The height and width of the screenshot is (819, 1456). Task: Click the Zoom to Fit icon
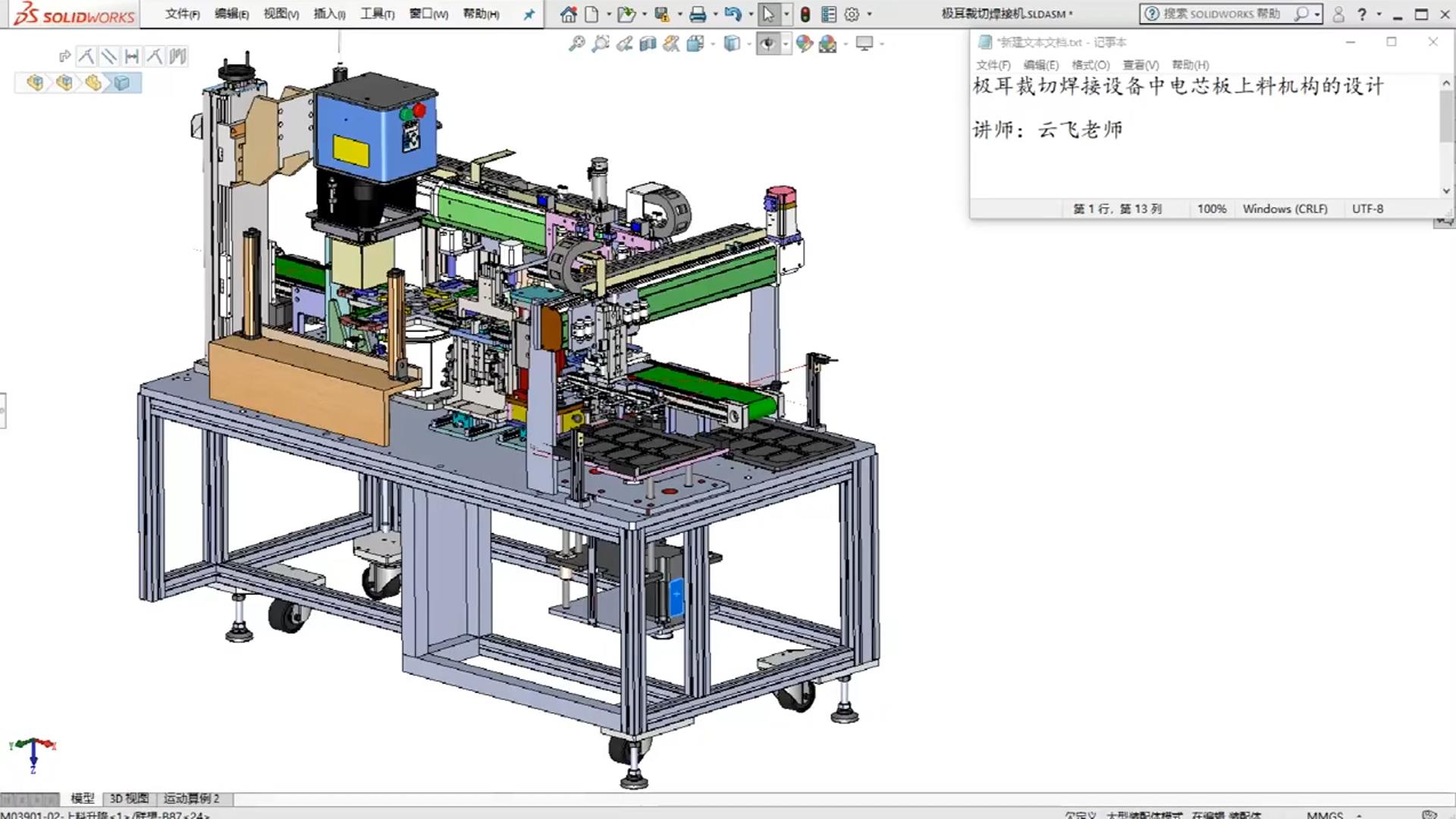[x=577, y=43]
